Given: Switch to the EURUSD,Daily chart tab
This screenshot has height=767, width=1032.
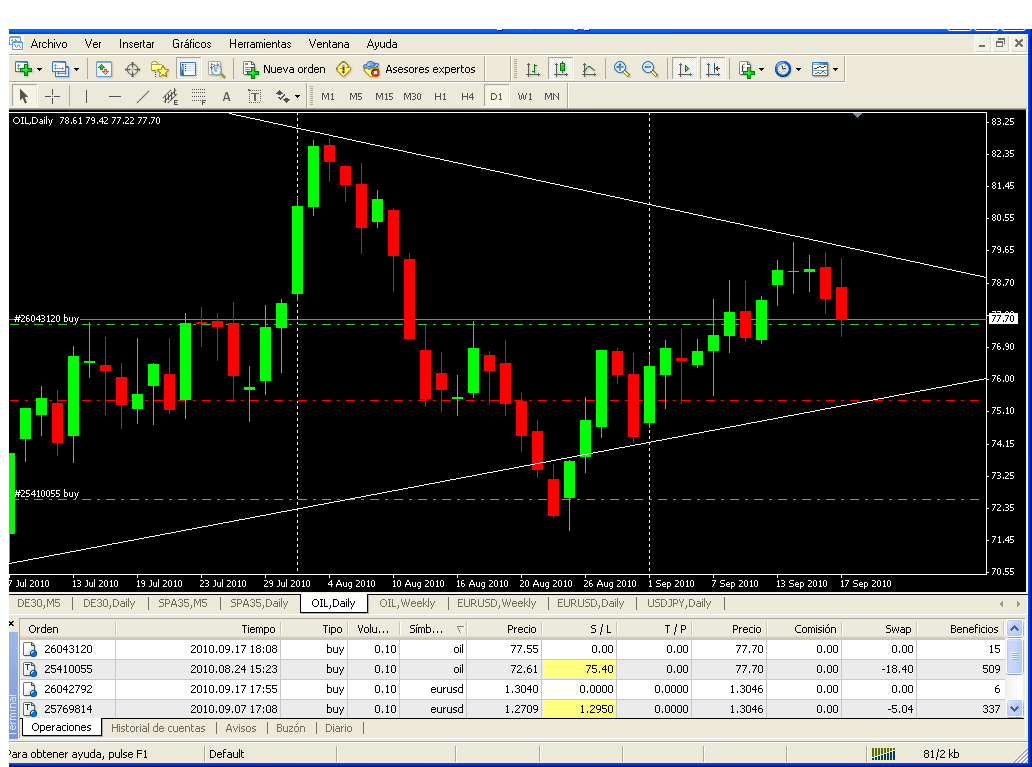Looking at the screenshot, I should [590, 603].
